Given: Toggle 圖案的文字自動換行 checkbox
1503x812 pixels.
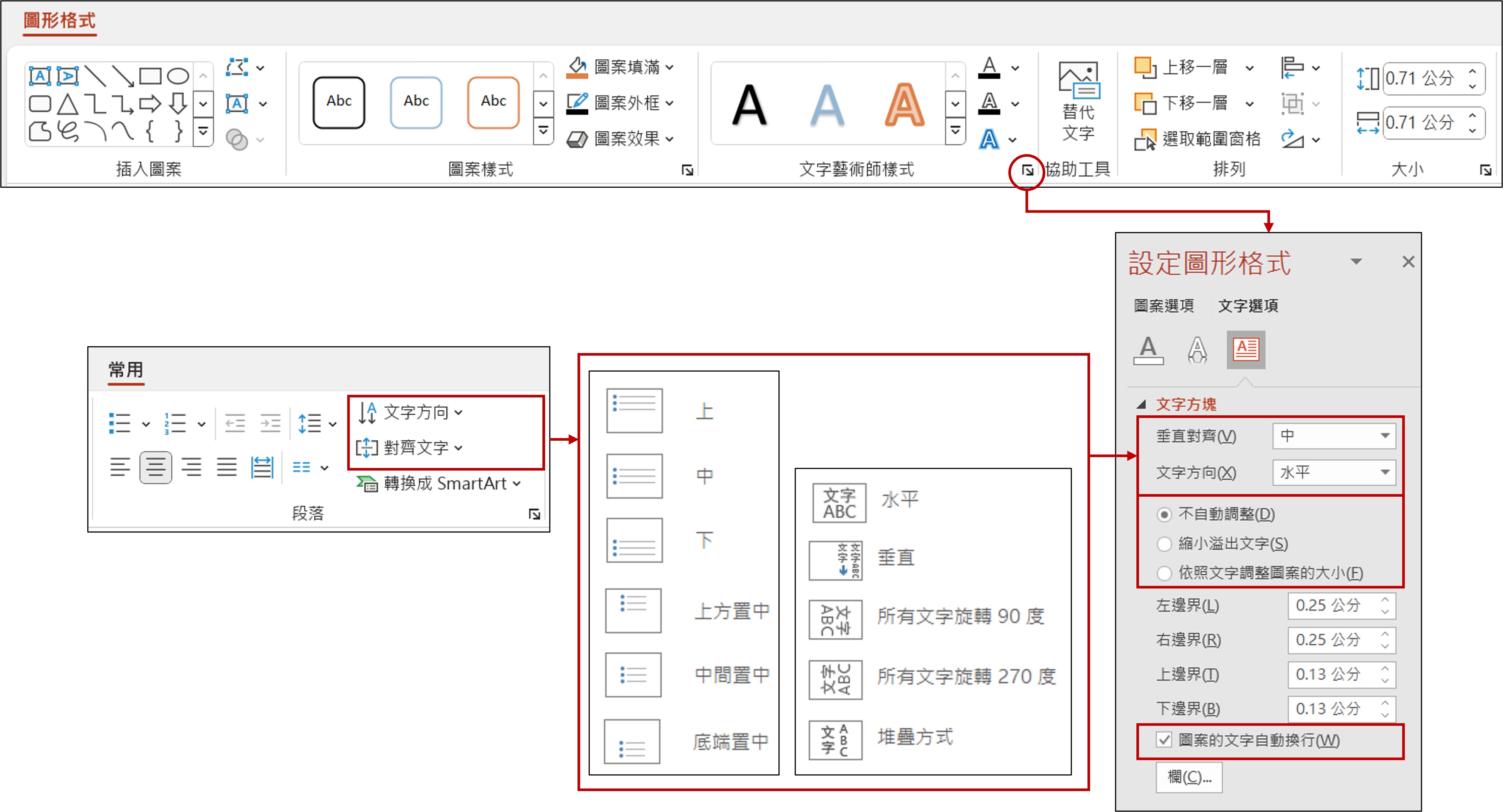Looking at the screenshot, I should (1164, 740).
